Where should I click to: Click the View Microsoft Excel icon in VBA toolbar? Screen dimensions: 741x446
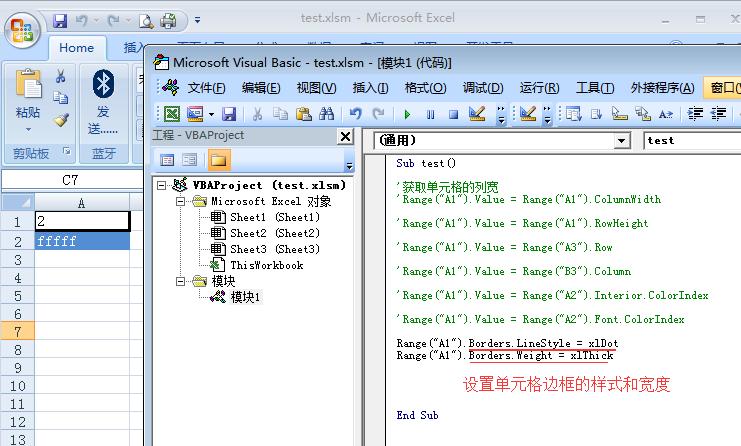point(172,114)
